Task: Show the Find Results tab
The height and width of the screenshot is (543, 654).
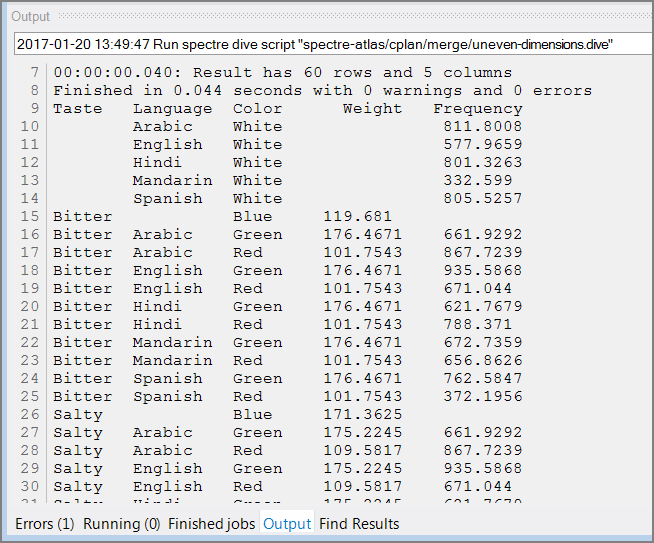Action: (x=359, y=523)
